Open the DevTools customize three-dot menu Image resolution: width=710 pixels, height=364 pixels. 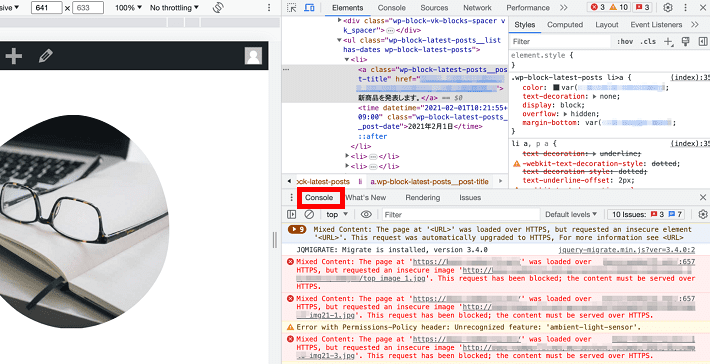[685, 8]
